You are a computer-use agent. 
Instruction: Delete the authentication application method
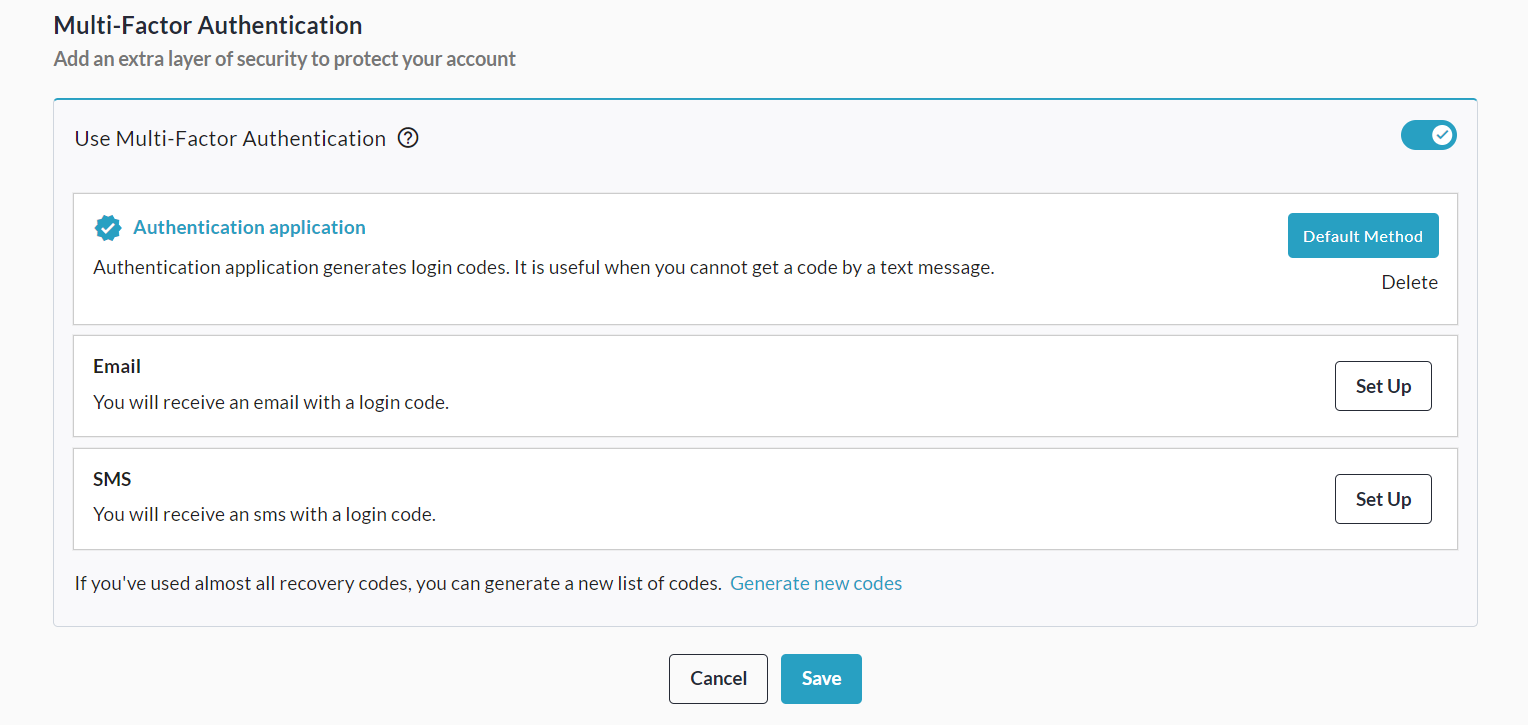tap(1409, 283)
